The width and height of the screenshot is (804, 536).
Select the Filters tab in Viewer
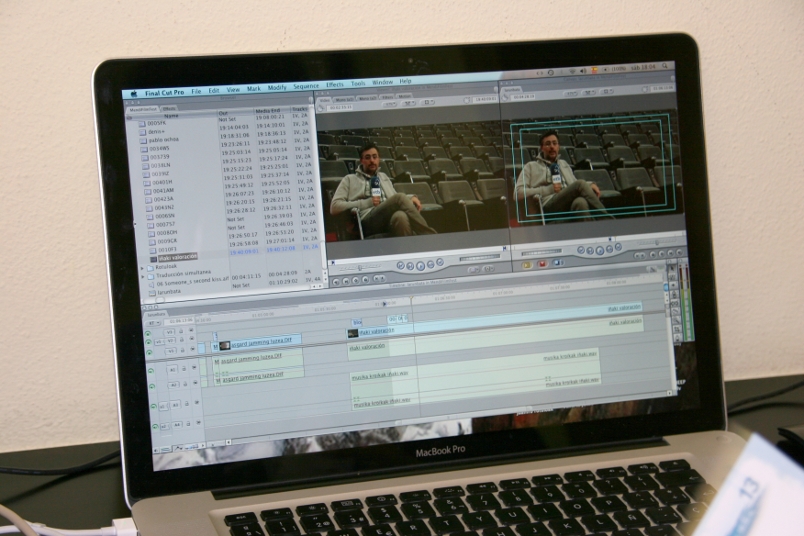[388, 97]
